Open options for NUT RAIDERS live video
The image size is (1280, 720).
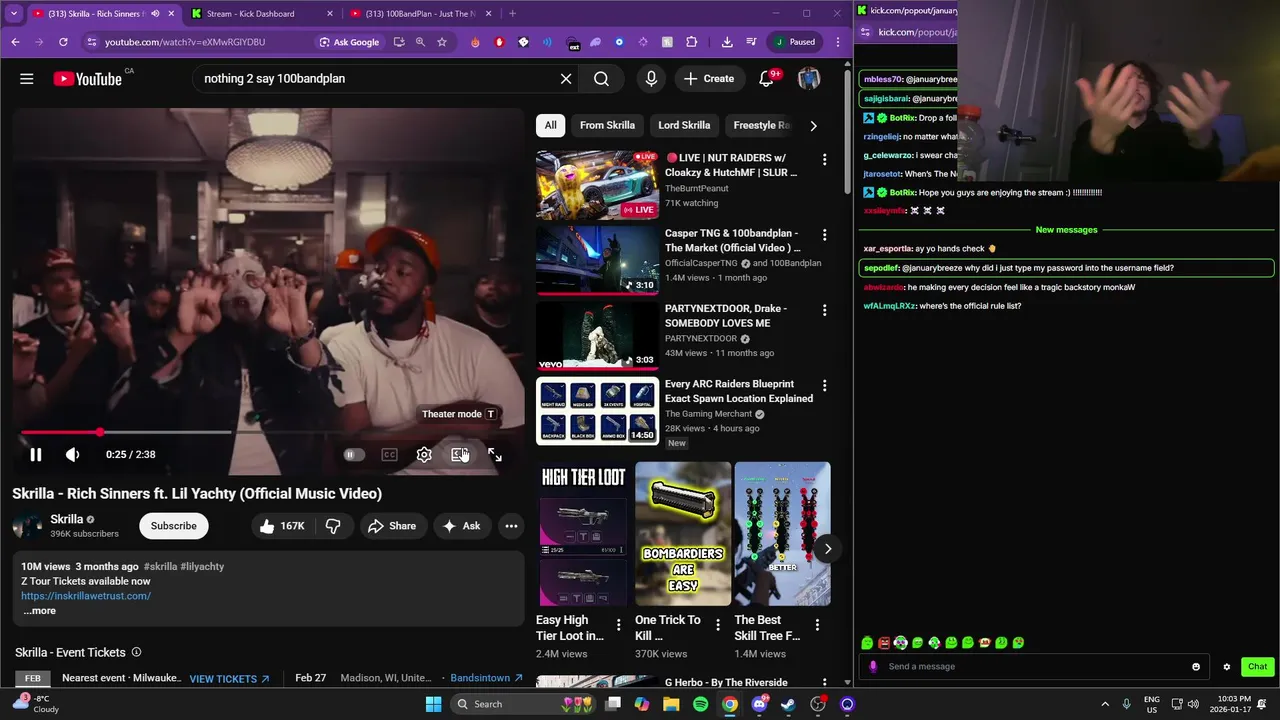click(824, 160)
